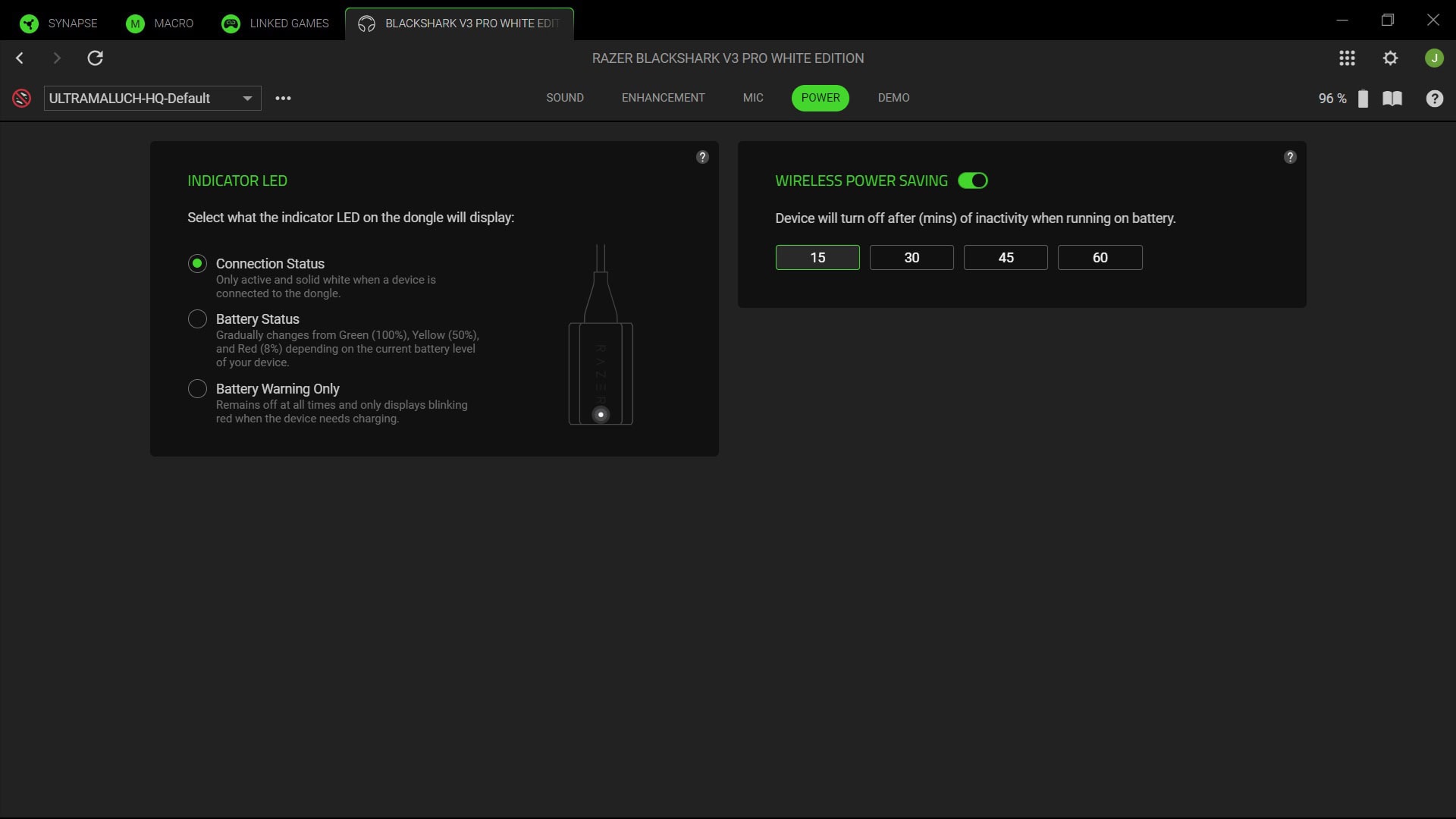The height and width of the screenshot is (819, 1456).
Task: Open Synapse settings gear
Action: pos(1390,58)
